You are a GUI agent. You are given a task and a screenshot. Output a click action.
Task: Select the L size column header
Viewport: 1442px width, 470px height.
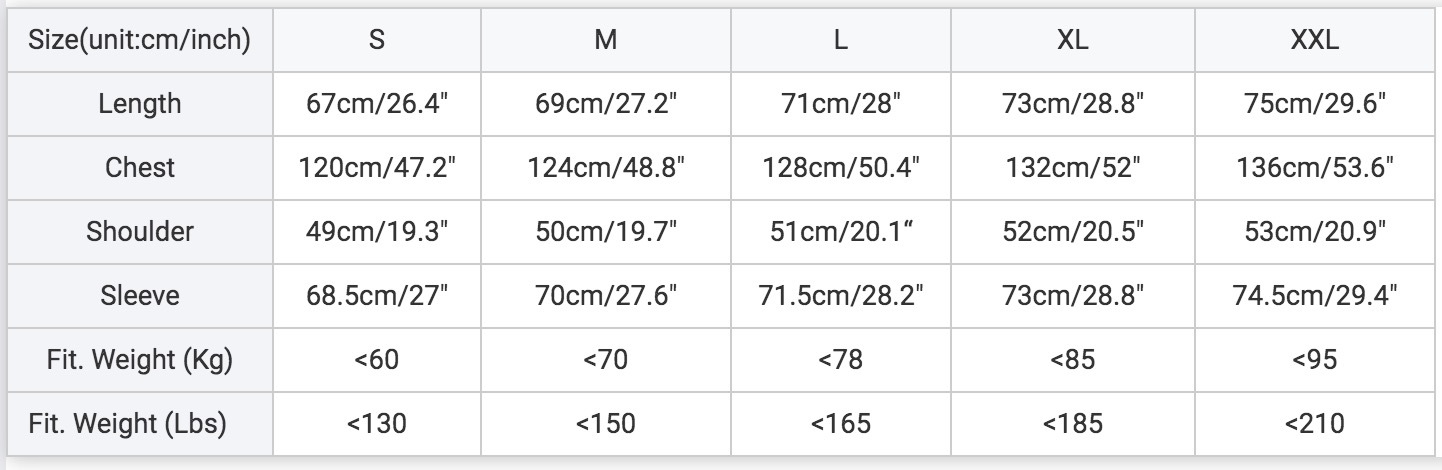coord(841,39)
